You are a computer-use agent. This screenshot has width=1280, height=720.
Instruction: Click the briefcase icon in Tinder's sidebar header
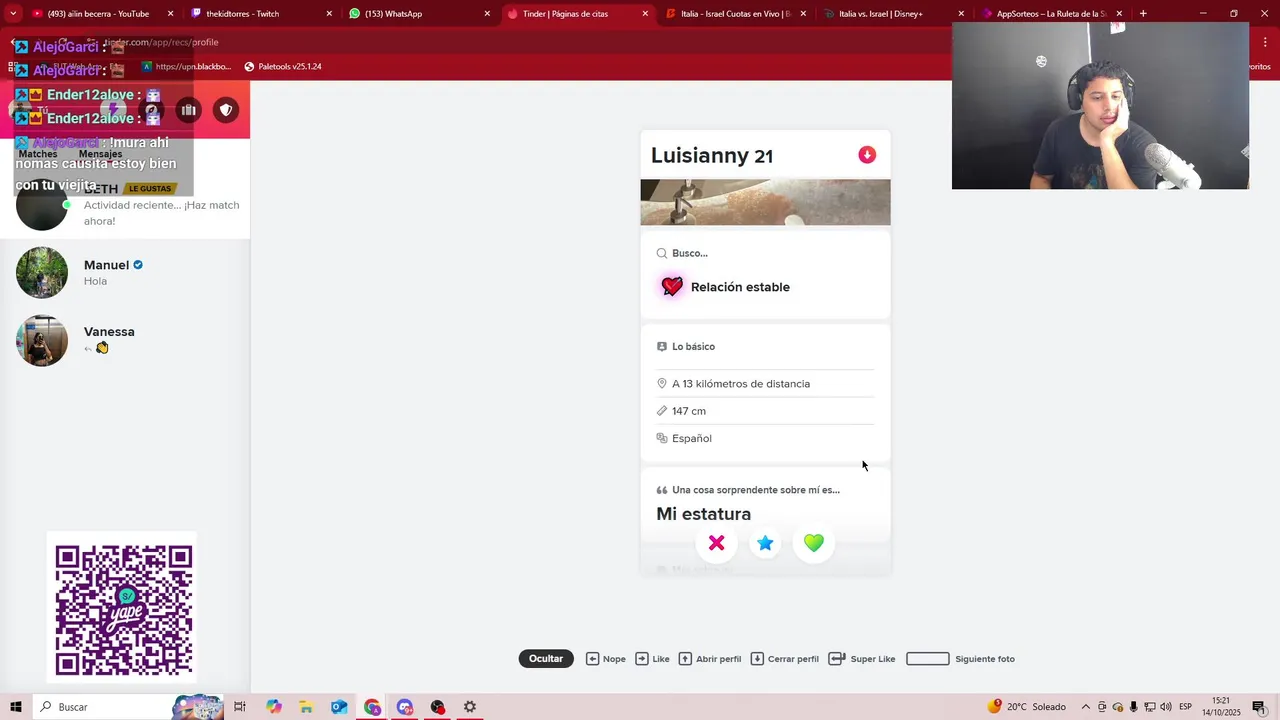pos(188,110)
